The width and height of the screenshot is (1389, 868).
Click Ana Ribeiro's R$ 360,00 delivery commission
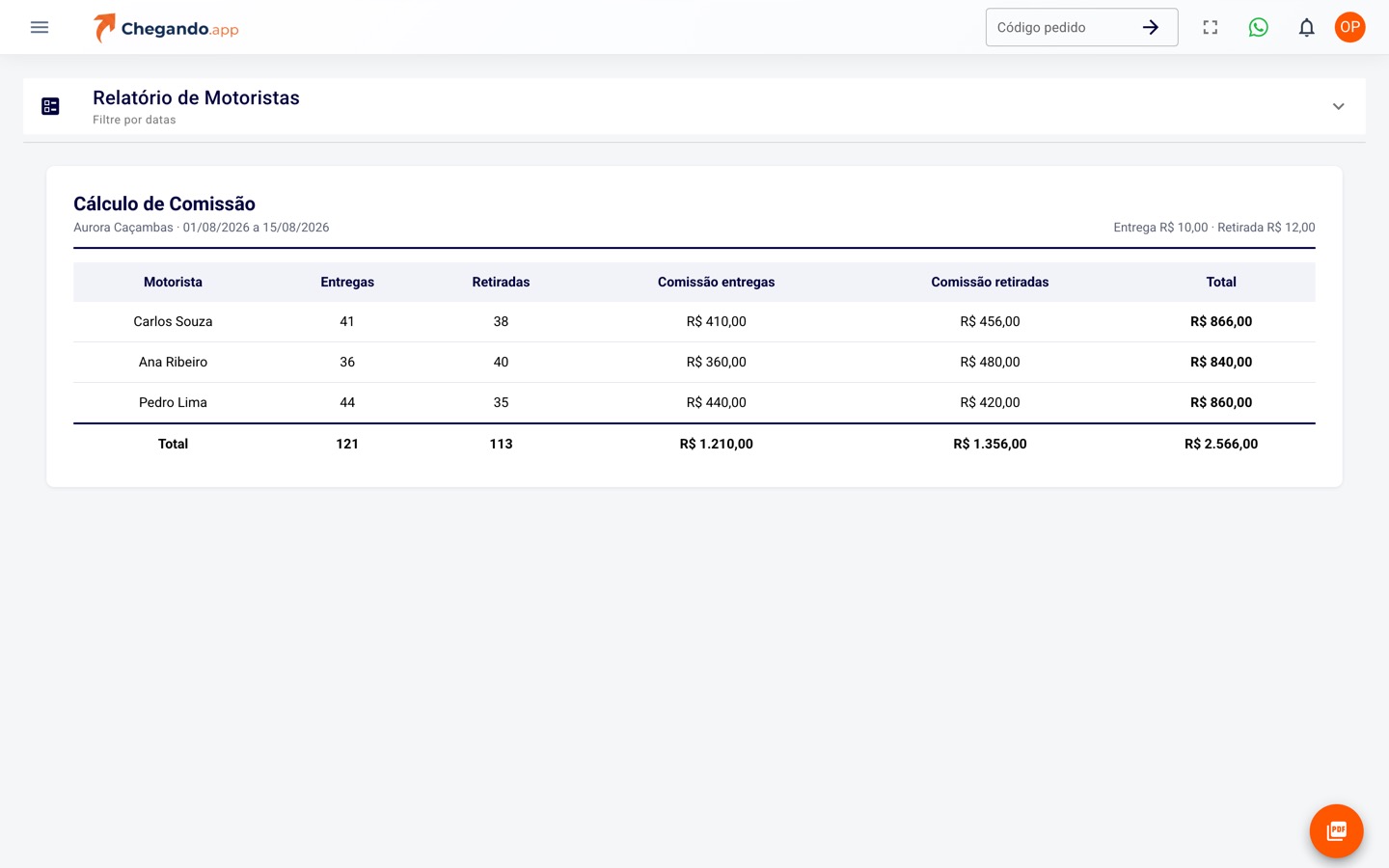(x=717, y=362)
